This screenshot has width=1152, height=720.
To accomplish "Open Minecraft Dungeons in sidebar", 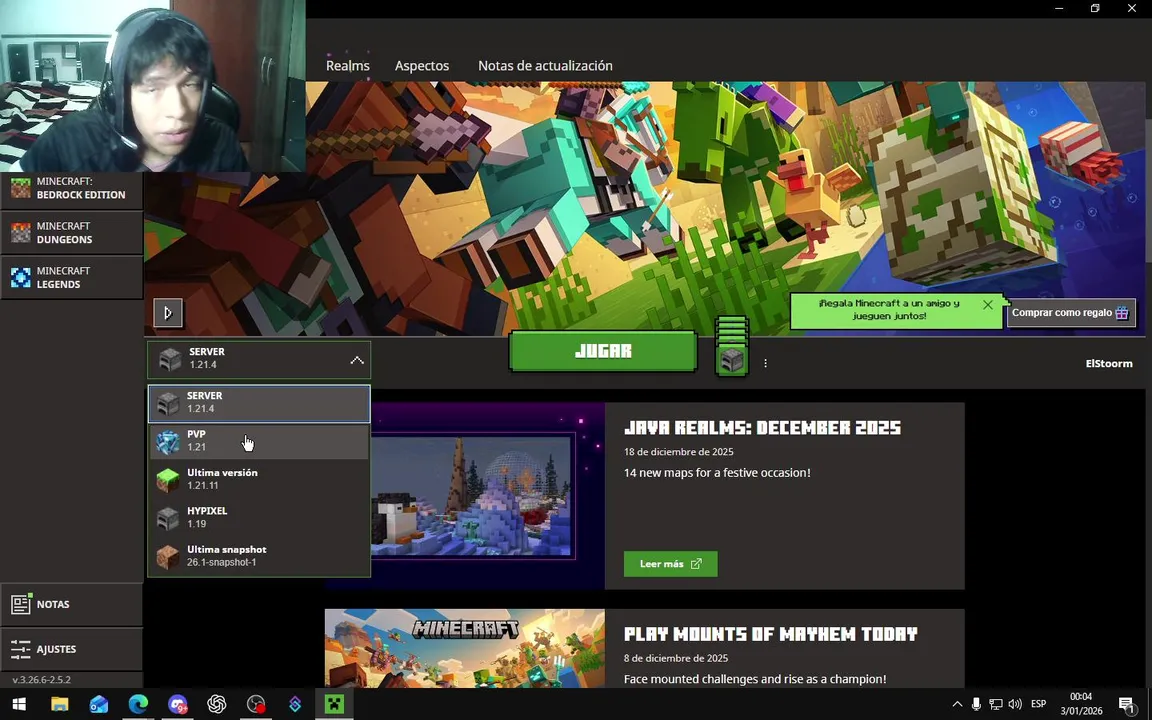I will 71,233.
